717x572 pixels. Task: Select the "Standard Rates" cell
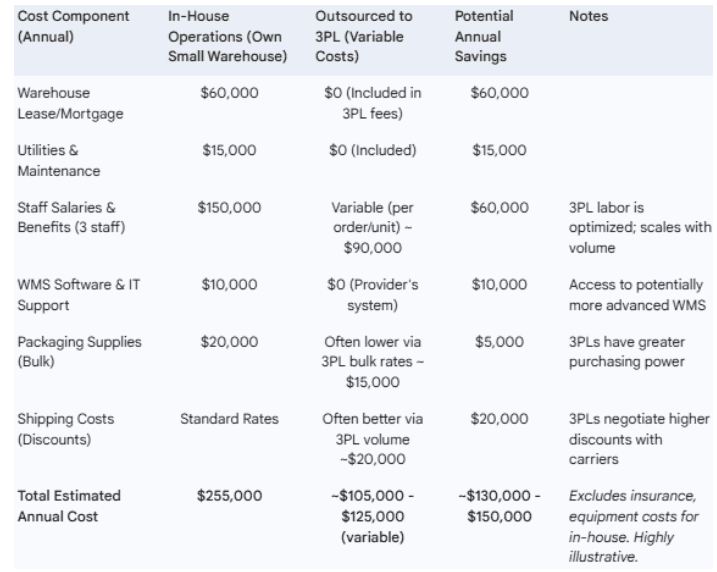coord(229,419)
